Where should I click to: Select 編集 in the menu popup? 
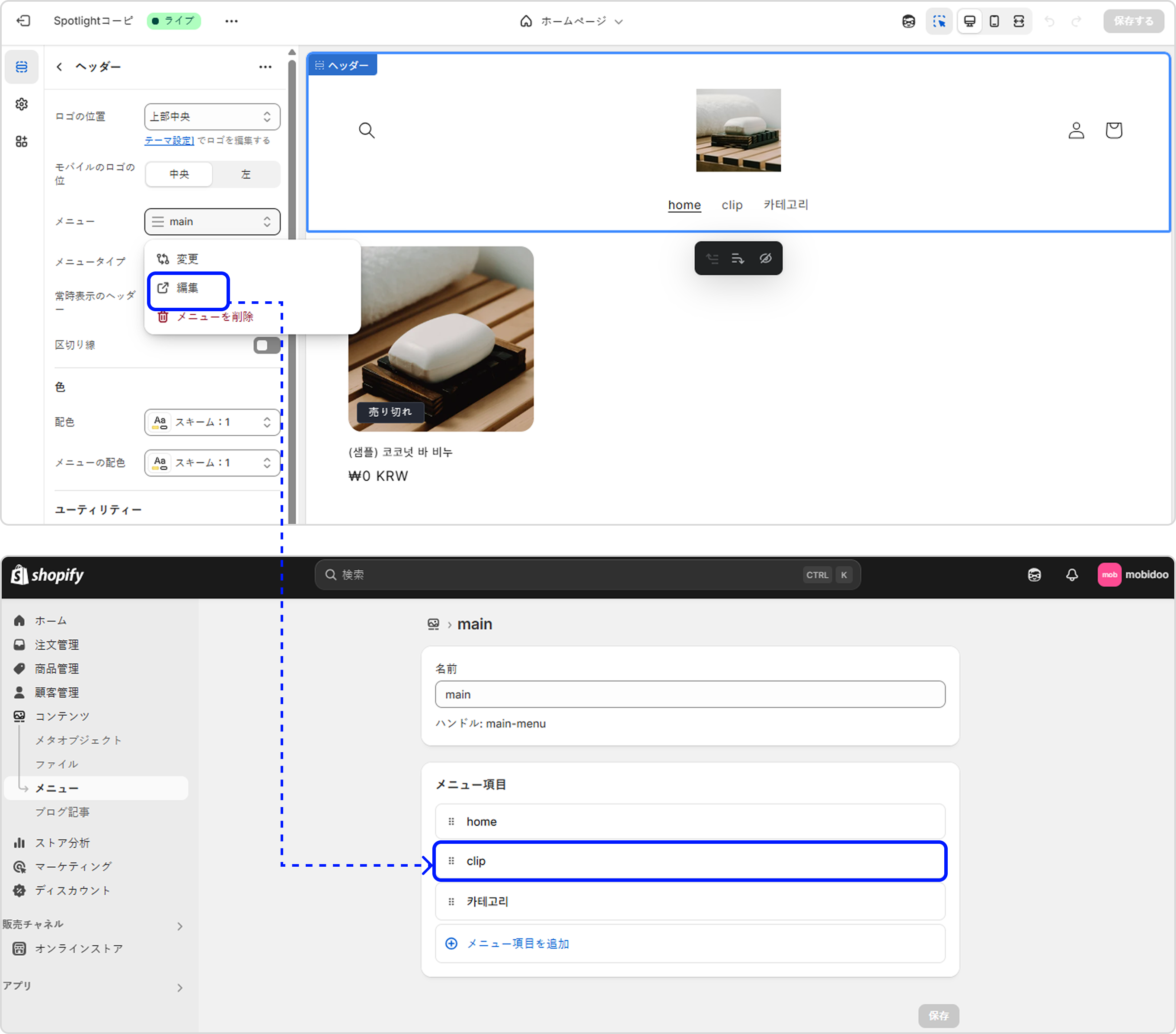(187, 287)
